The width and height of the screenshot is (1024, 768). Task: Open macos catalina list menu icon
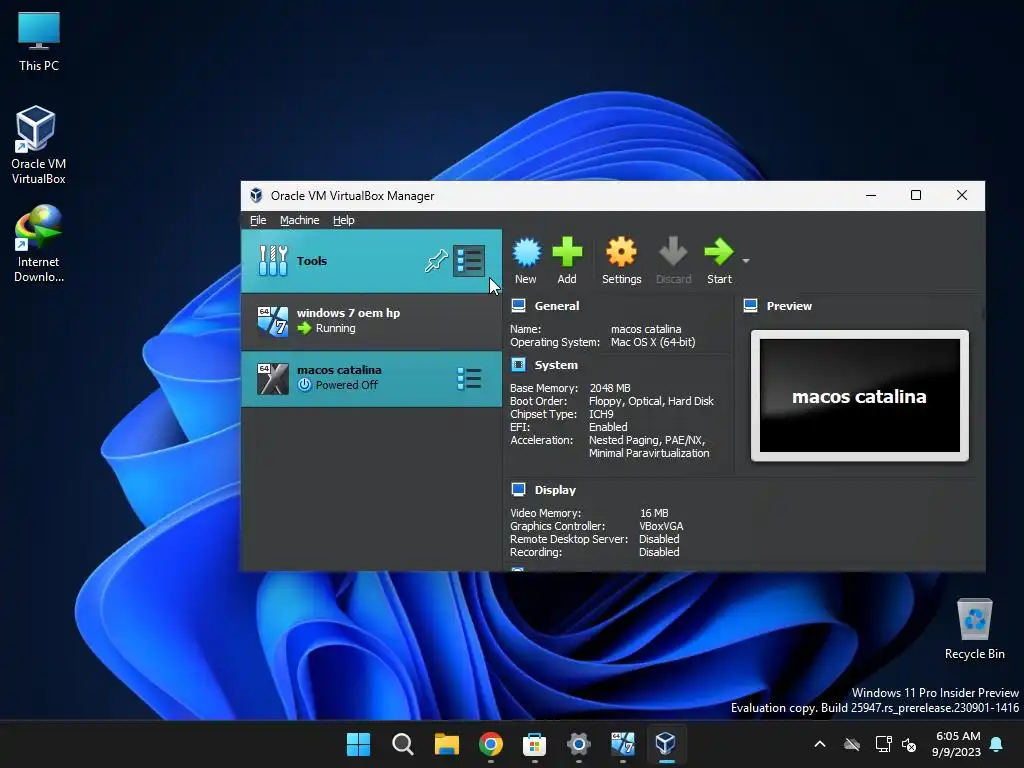click(x=469, y=378)
